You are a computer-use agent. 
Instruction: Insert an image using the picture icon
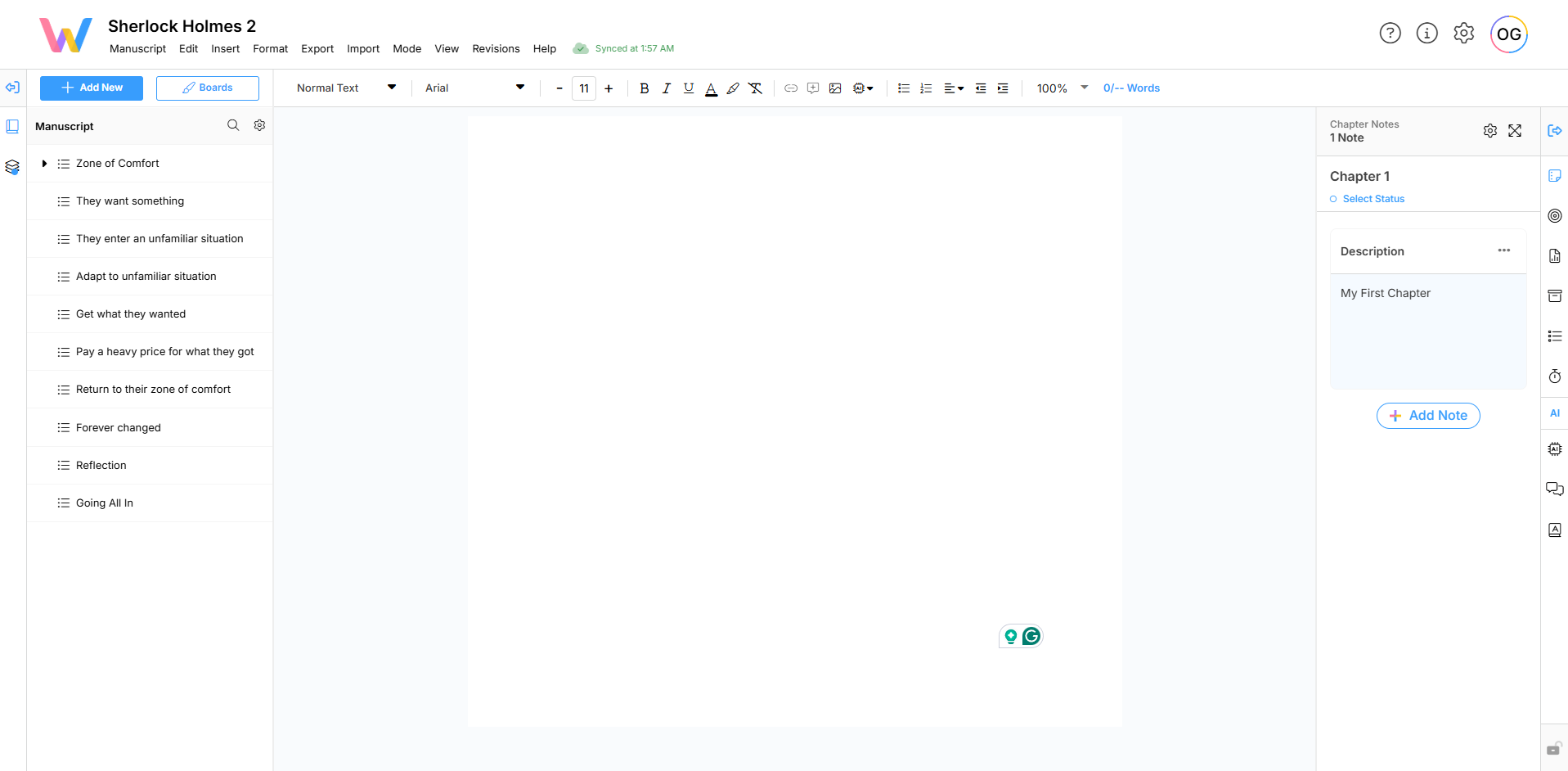835,88
